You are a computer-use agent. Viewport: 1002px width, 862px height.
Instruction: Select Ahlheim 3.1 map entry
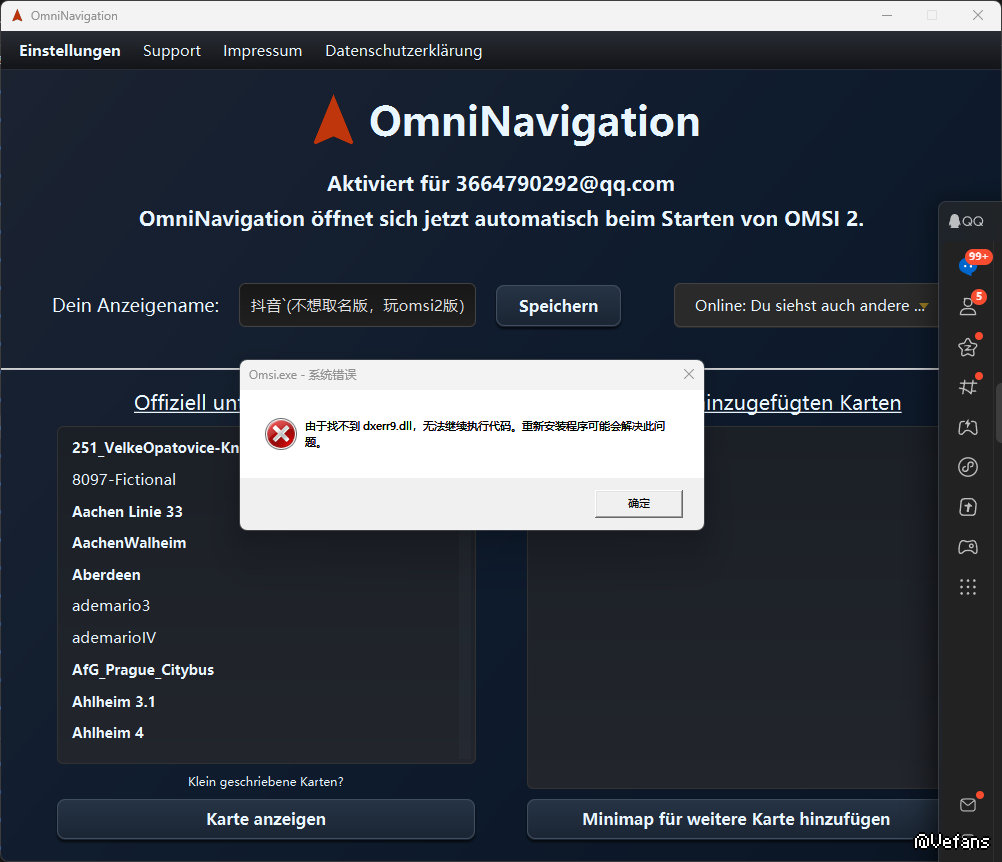tap(114, 702)
